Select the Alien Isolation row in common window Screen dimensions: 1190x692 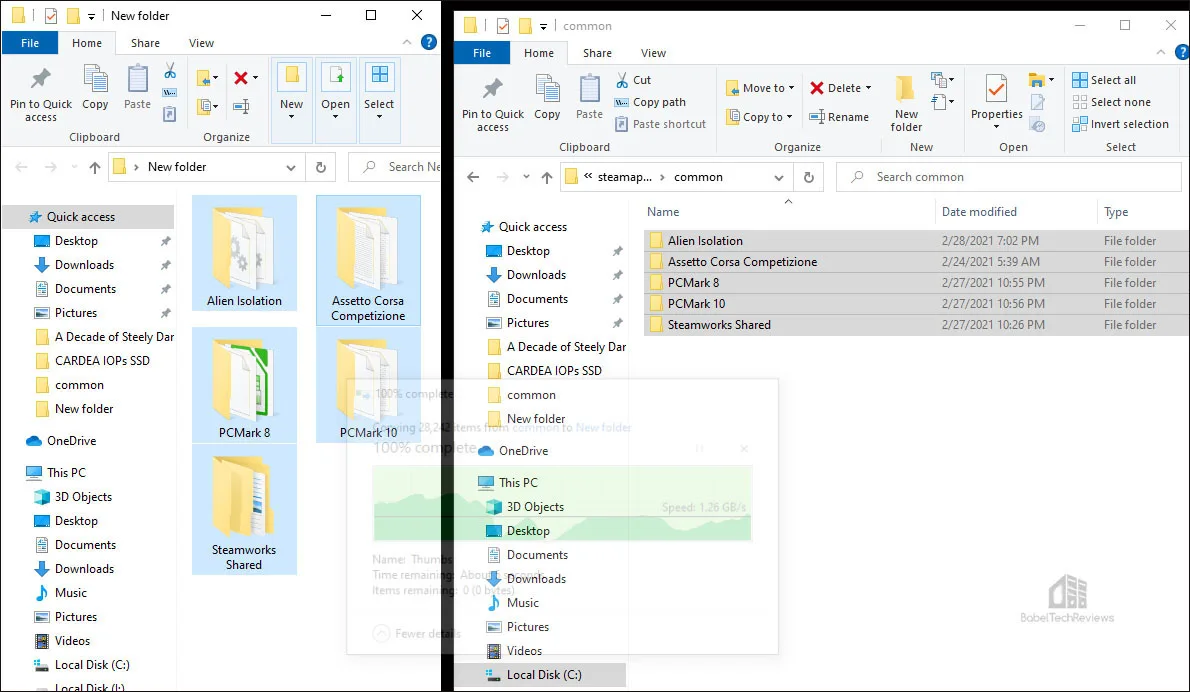[x=917, y=241]
